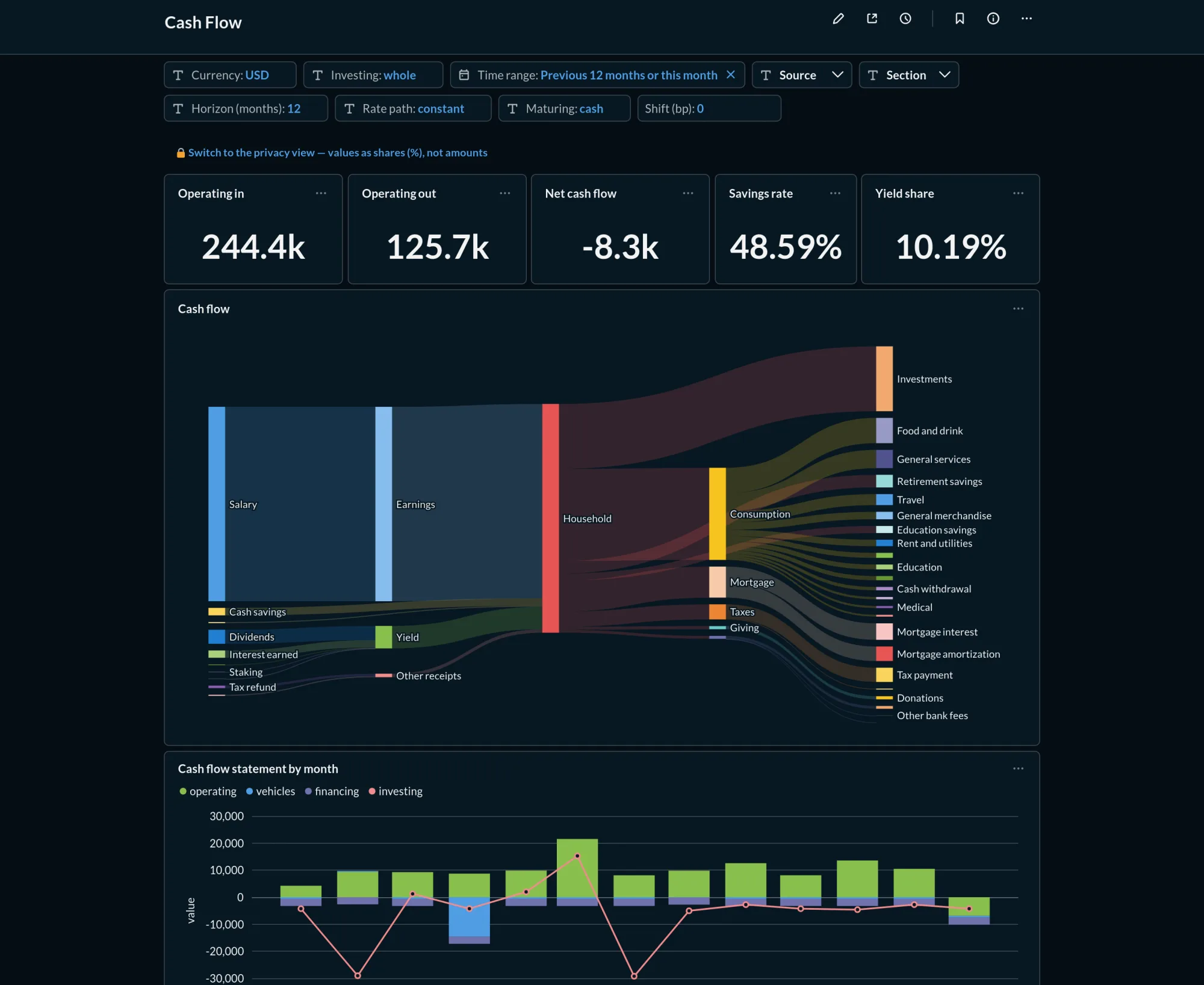Click the Savings rate value 48.59%
The height and width of the screenshot is (985, 1204).
(786, 247)
